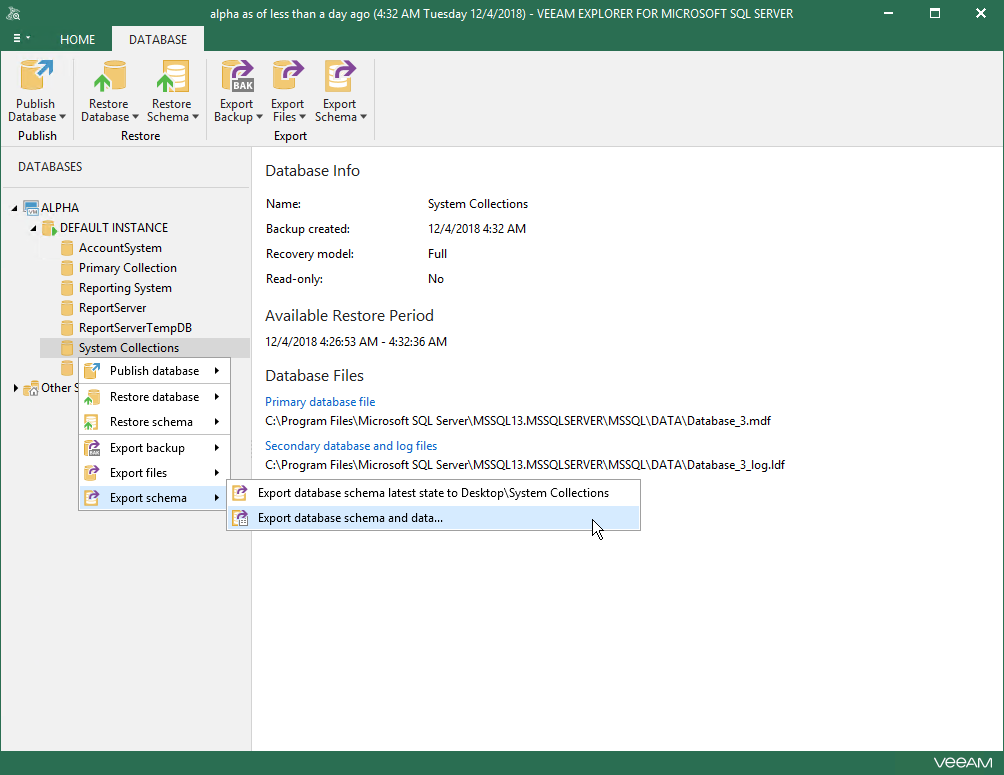Choose Export database schema latest state to Desktop
Viewport: 1004px width, 775px height.
(x=433, y=493)
